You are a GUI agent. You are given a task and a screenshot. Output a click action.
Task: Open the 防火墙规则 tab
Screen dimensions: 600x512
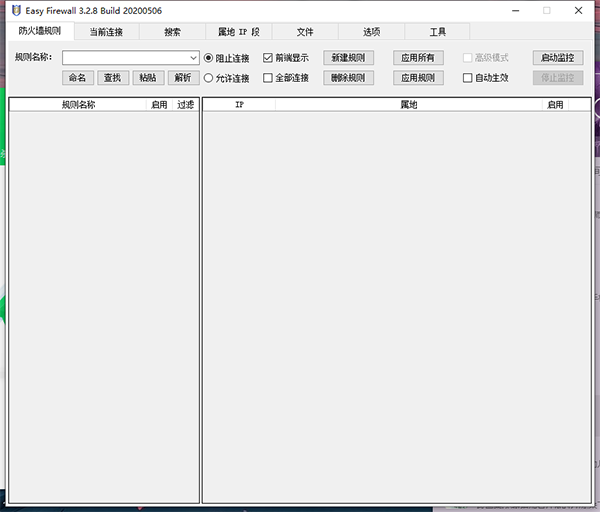[40, 31]
